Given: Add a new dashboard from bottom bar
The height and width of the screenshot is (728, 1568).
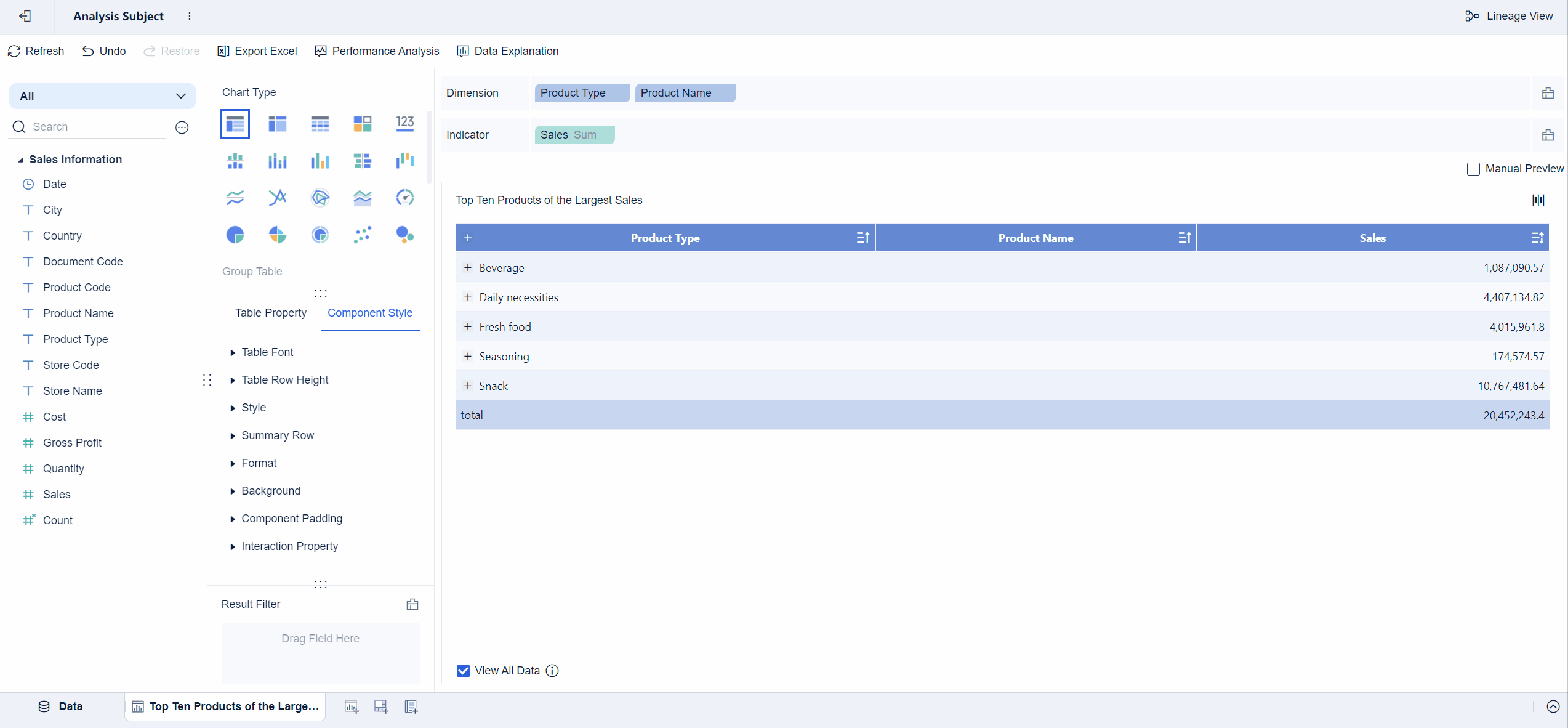Looking at the screenshot, I should [x=381, y=706].
